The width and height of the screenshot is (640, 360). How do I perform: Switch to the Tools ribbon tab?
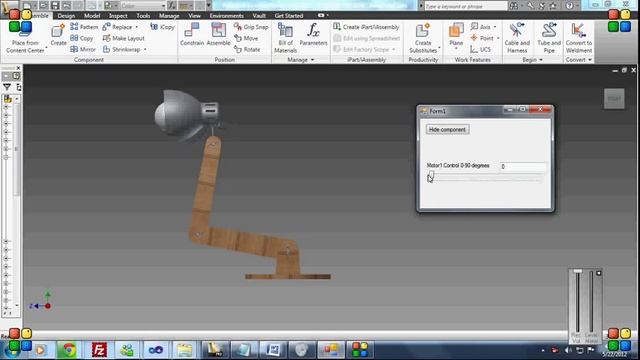(x=143, y=16)
